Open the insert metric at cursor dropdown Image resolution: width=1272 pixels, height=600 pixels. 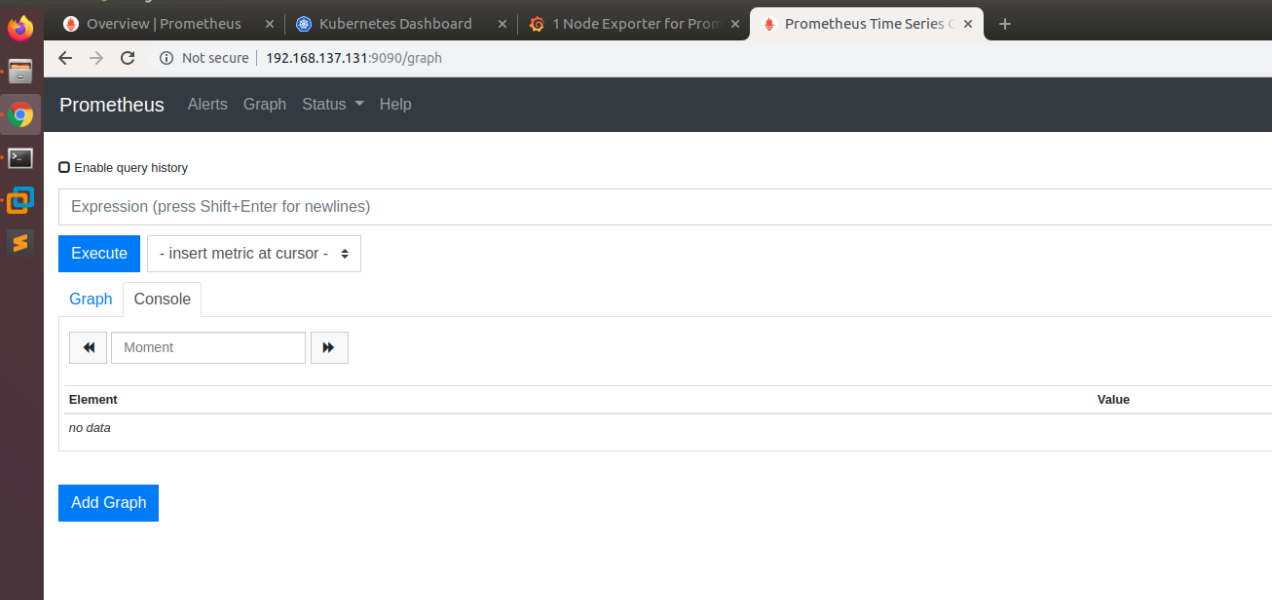(254, 254)
